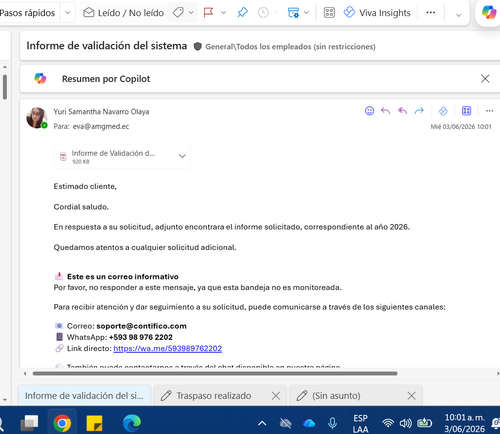
Task: Click the rules/move settings toolbar icon
Action: [293, 13]
